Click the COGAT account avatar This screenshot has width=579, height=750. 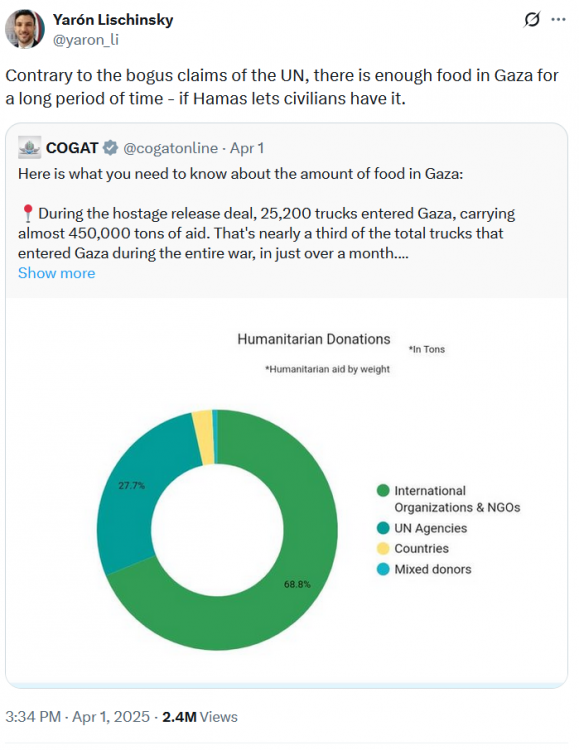click(x=29, y=148)
